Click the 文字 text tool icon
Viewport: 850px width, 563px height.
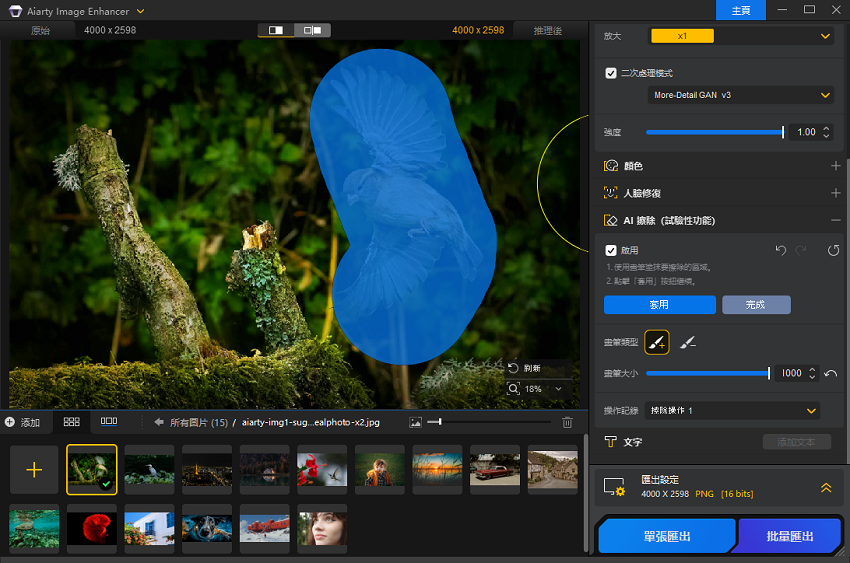click(x=610, y=442)
